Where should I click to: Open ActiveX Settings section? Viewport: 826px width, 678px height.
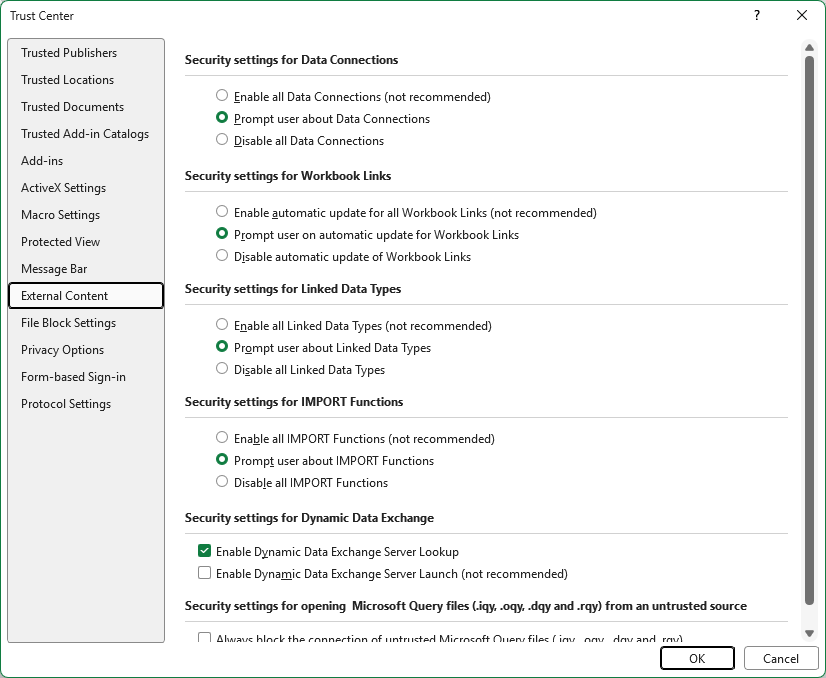pyautogui.click(x=86, y=188)
